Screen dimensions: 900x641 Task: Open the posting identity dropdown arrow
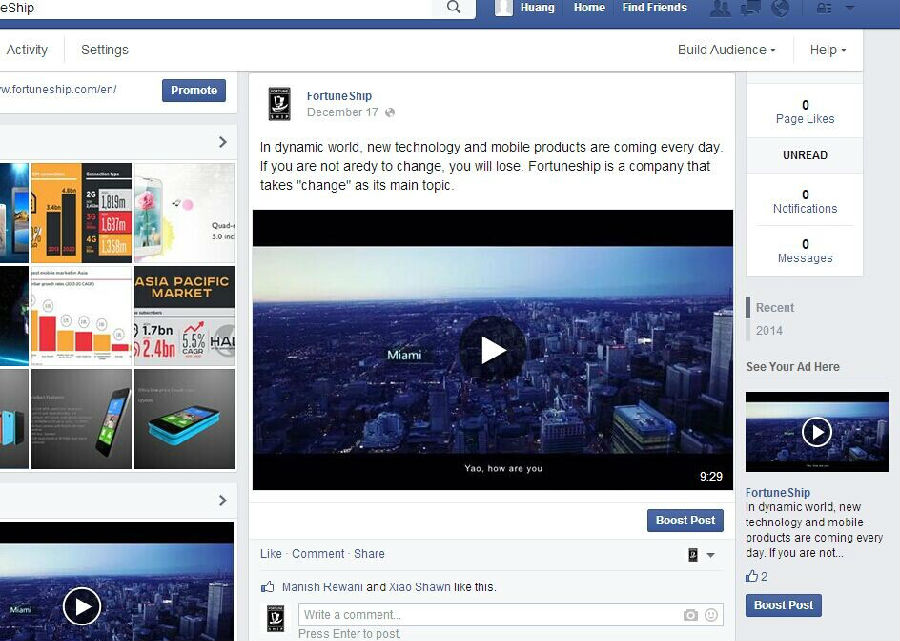[x=710, y=555]
